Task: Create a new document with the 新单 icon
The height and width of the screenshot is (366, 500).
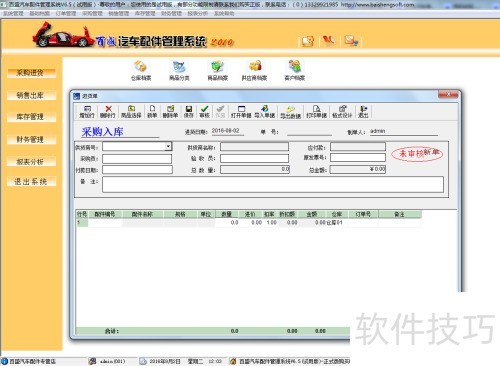Action: coord(152,111)
